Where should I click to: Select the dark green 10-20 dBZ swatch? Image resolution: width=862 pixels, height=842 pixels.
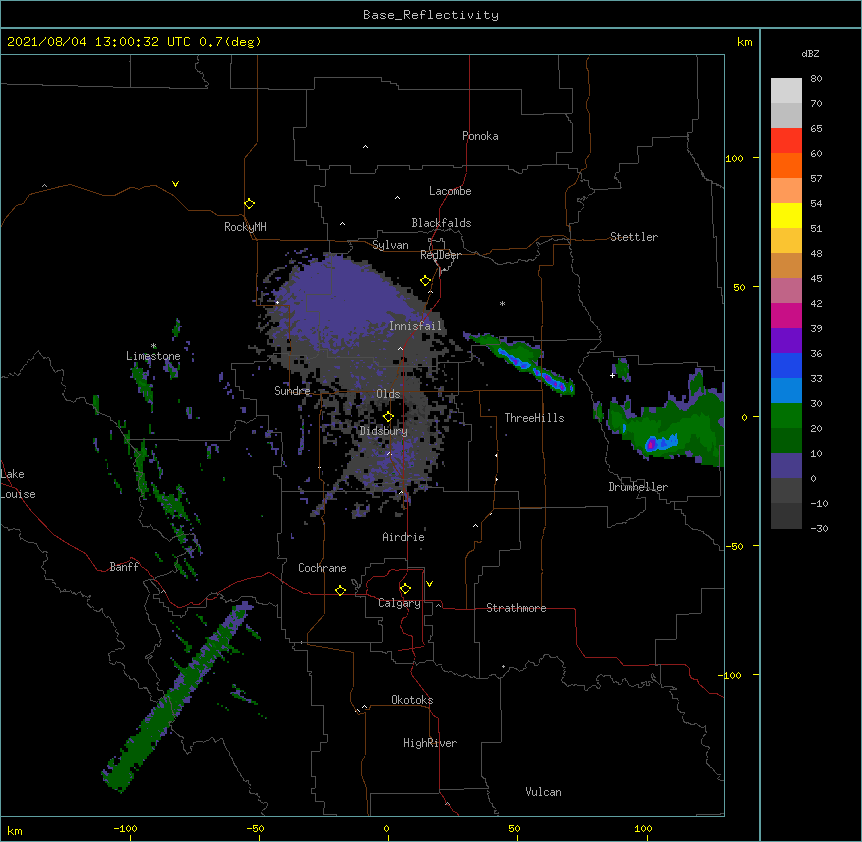tap(786, 441)
